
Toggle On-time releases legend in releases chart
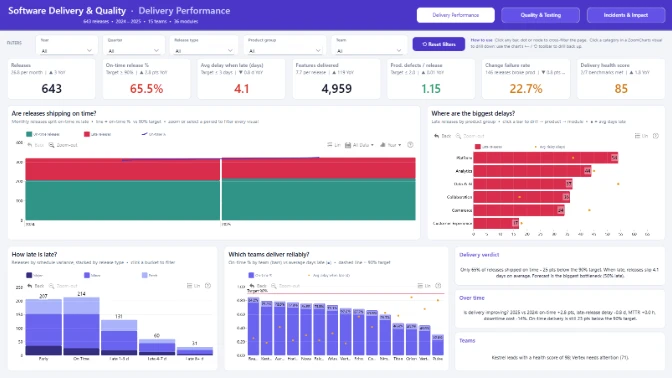tap(43, 134)
